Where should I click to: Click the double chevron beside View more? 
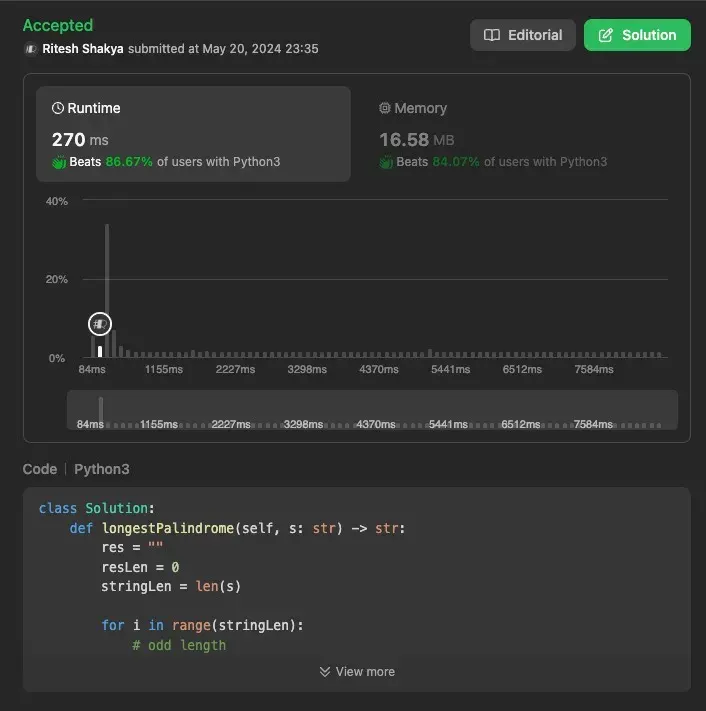click(325, 671)
